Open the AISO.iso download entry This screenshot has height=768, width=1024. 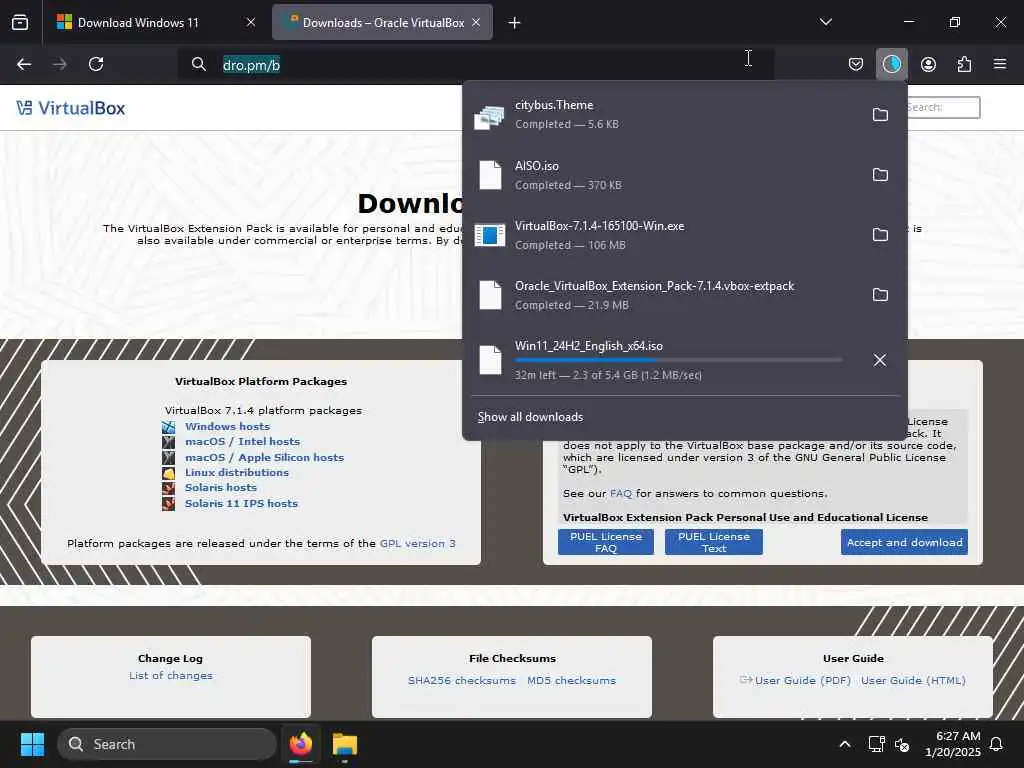click(684, 175)
